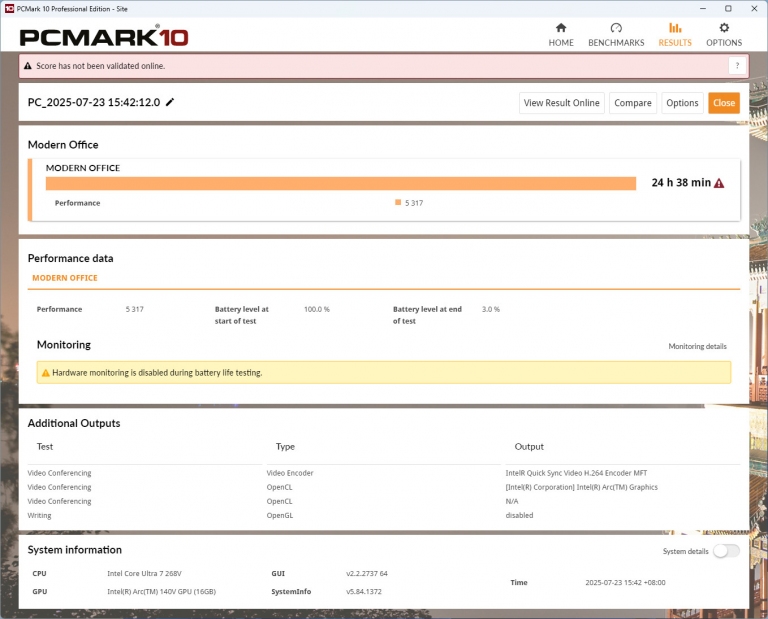Viewport: 768px width, 619px height.
Task: Open Monitoring details link
Action: tap(697, 346)
